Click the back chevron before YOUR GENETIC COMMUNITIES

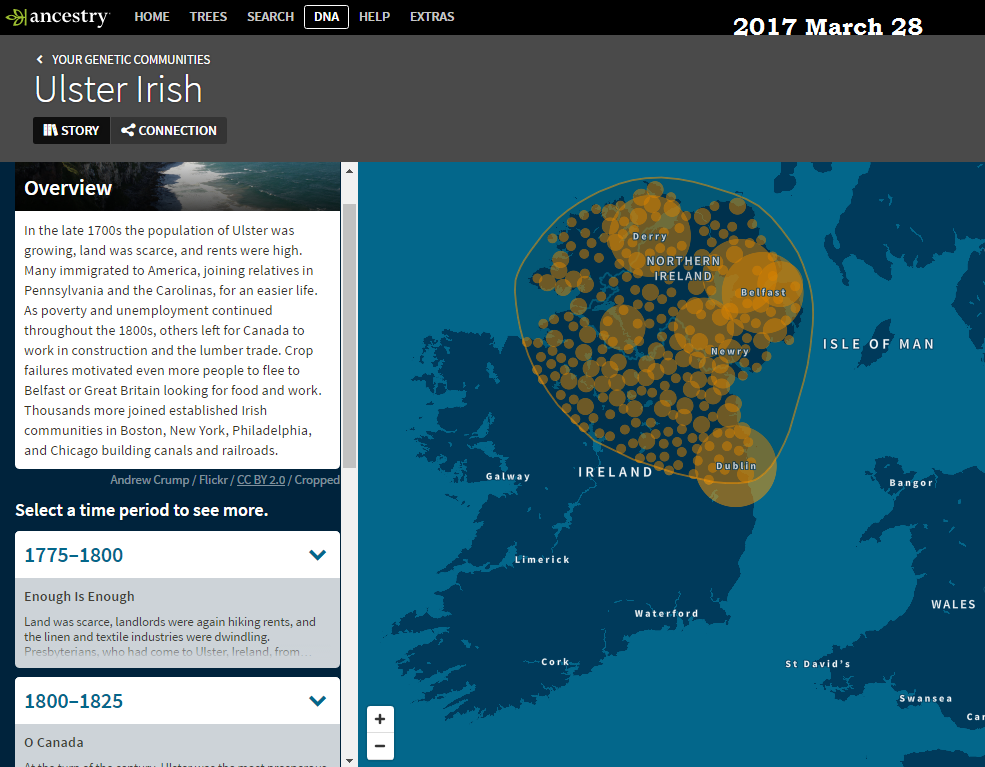pos(39,59)
